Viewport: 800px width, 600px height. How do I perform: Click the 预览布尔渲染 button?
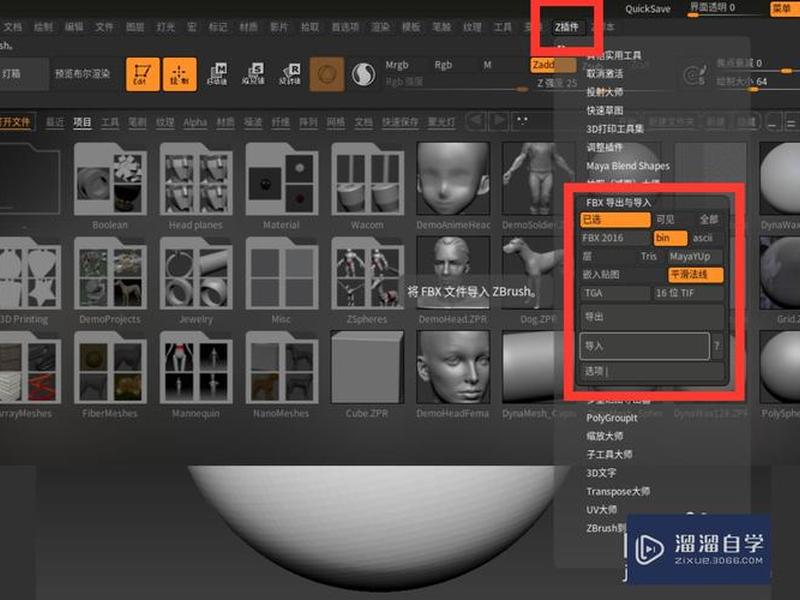click(83, 74)
